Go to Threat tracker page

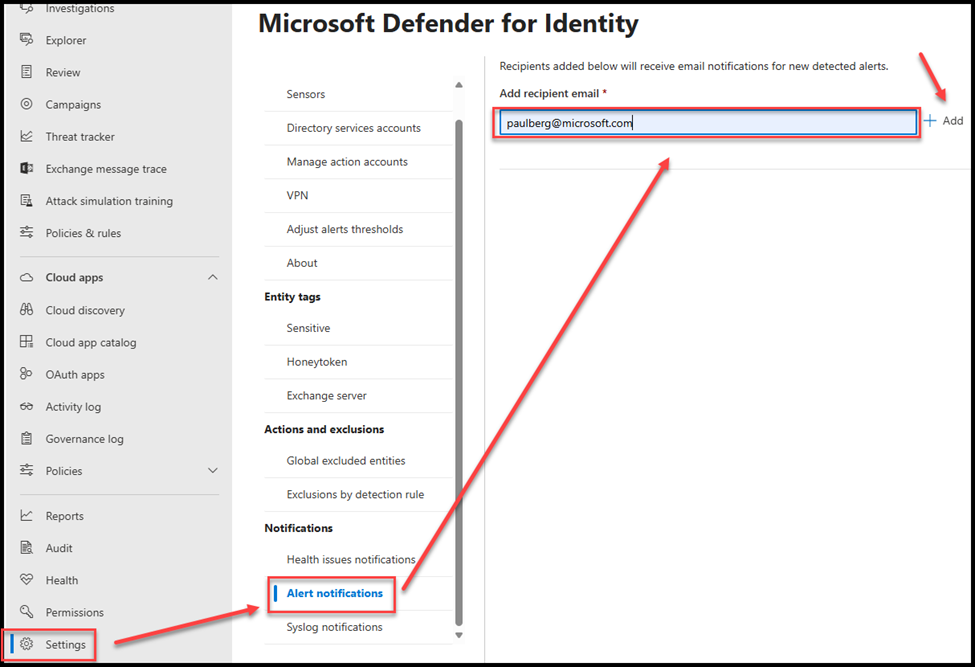pos(80,136)
